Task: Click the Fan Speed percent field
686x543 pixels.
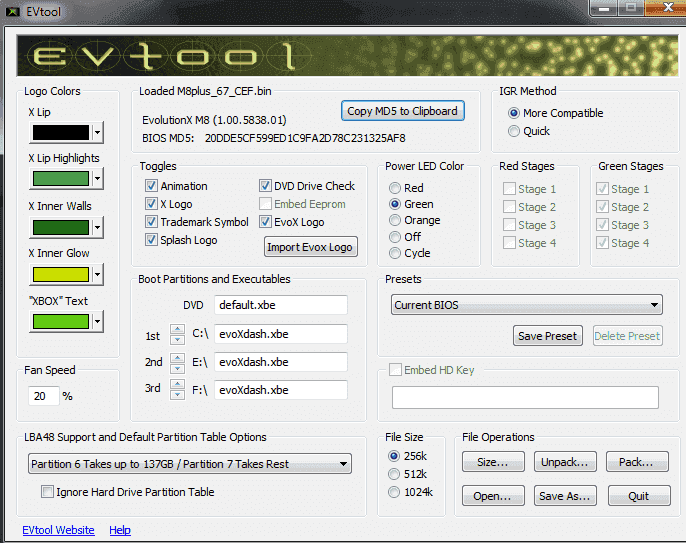Action: [43, 396]
